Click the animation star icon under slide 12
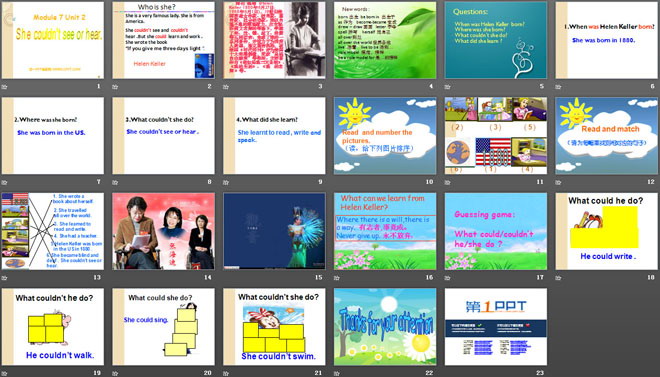This screenshot has height=377, width=660. pos(559,183)
